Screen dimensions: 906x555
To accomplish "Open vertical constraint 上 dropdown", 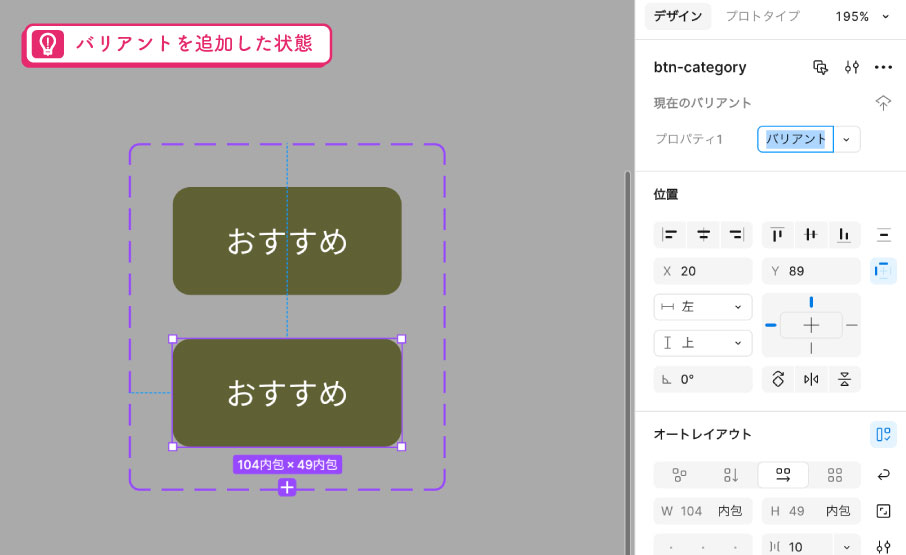I will point(703,343).
